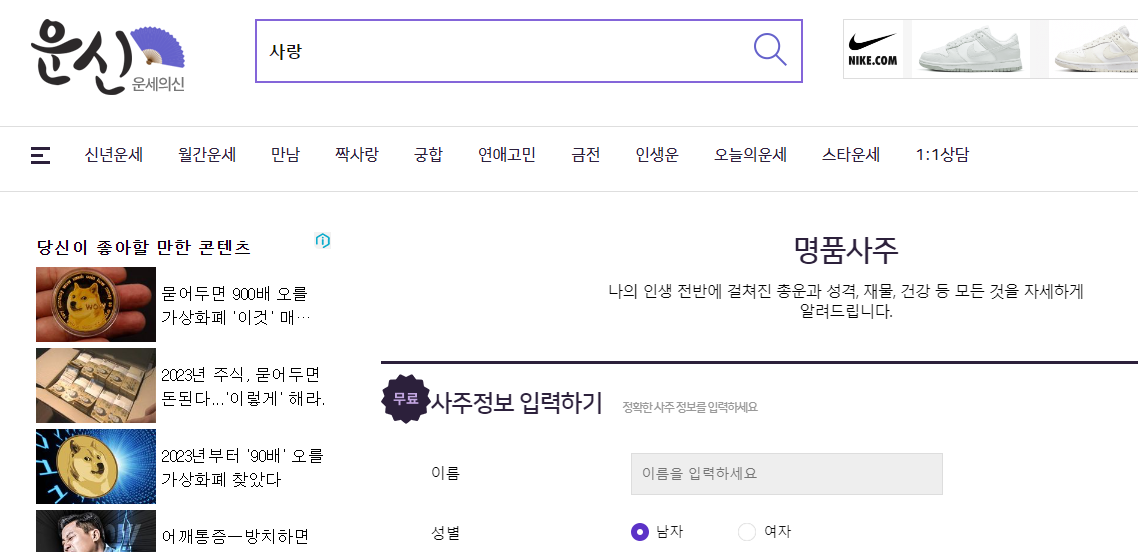Click the 성별 field label
This screenshot has height=552, width=1138.
tap(446, 533)
